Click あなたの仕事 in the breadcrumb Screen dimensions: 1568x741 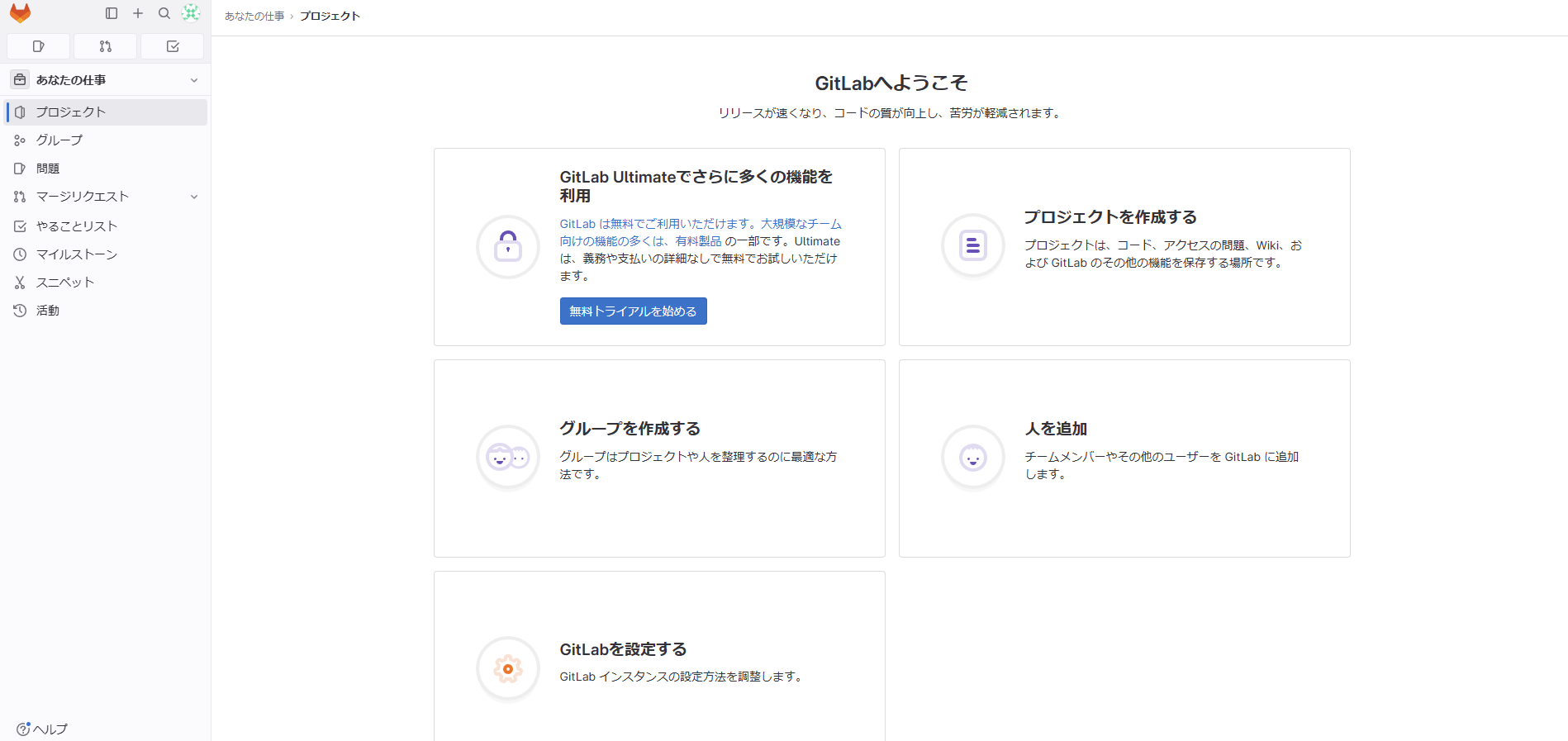254,17
